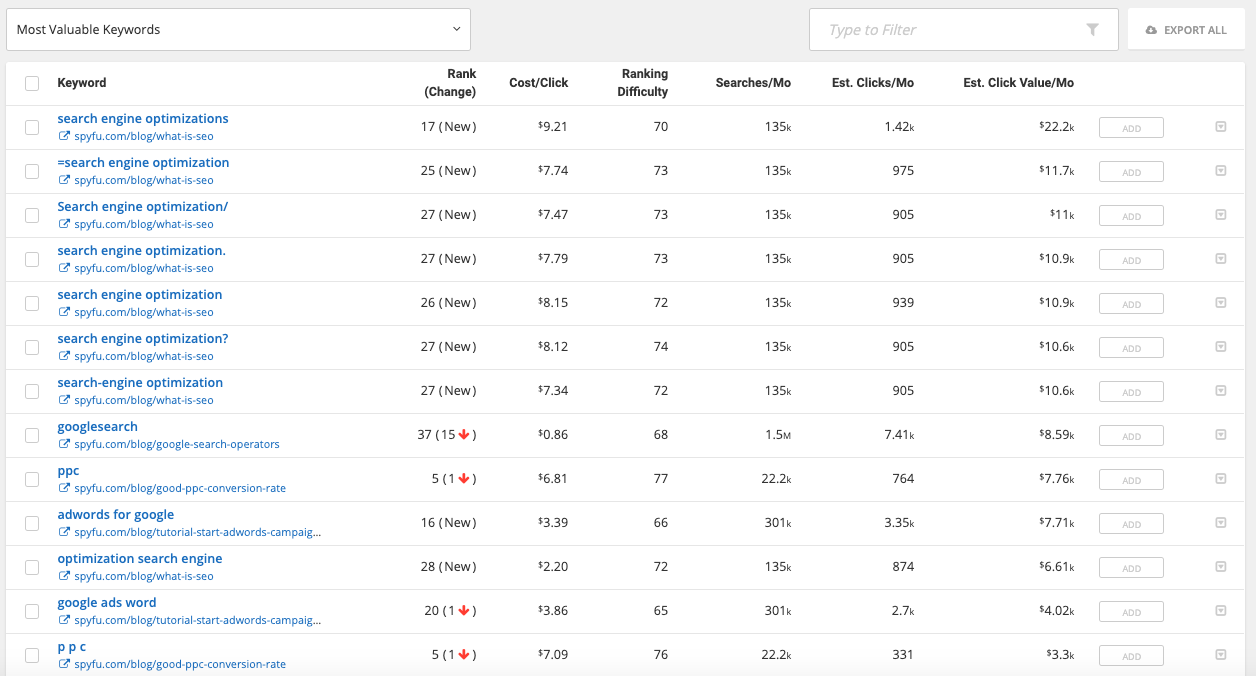
Task: Open row dropdown arrow for 'search engine optimizations'
Action: click(x=1220, y=127)
